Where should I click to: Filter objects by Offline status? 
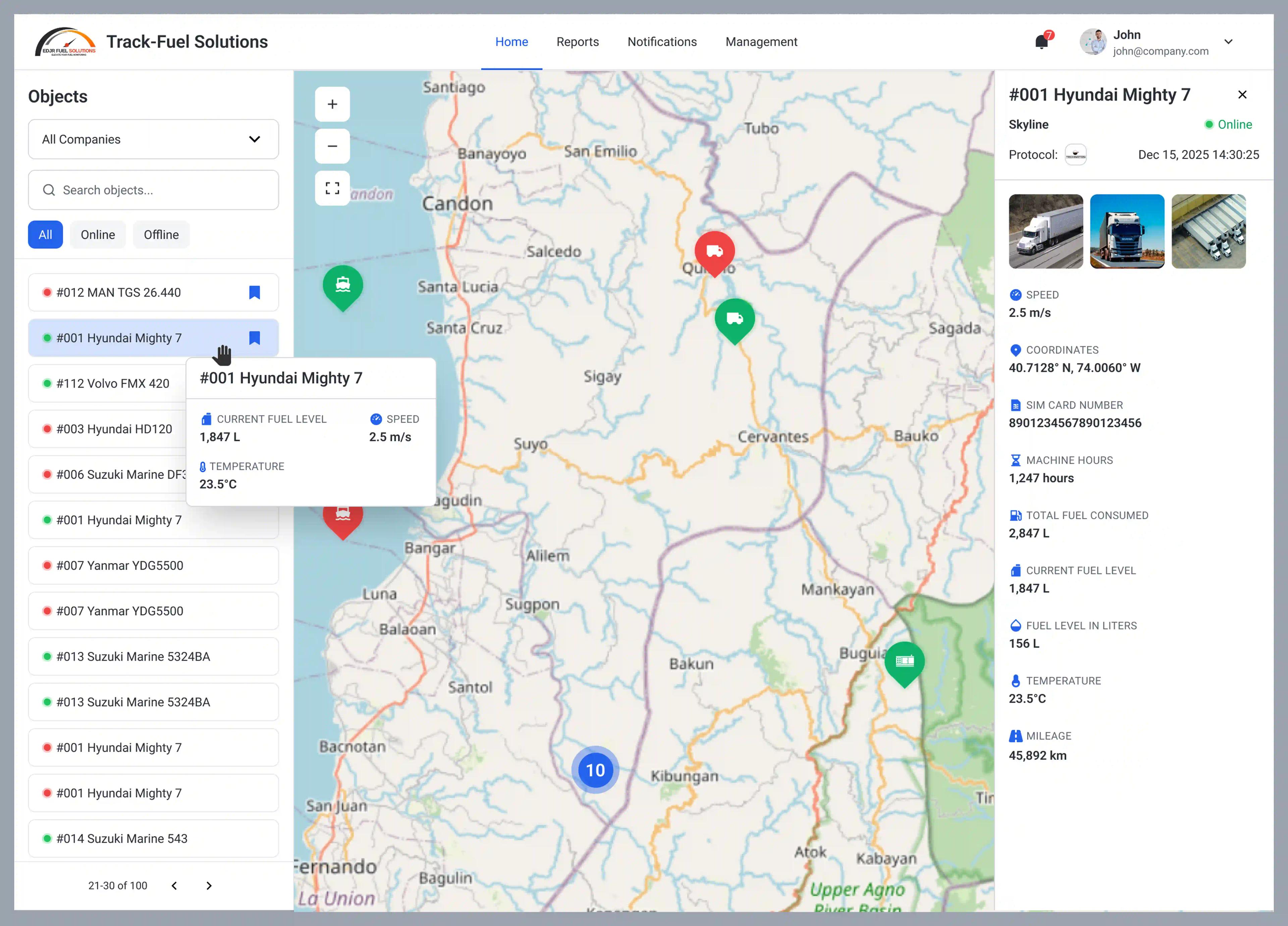click(161, 235)
